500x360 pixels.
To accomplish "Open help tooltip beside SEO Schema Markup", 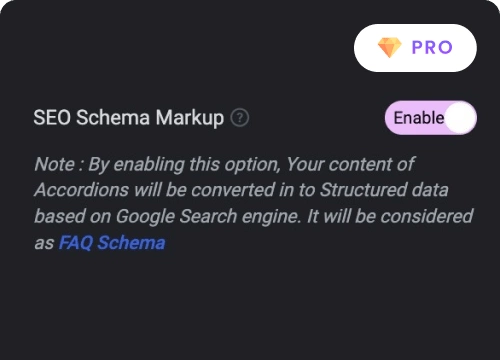I will 240,118.
